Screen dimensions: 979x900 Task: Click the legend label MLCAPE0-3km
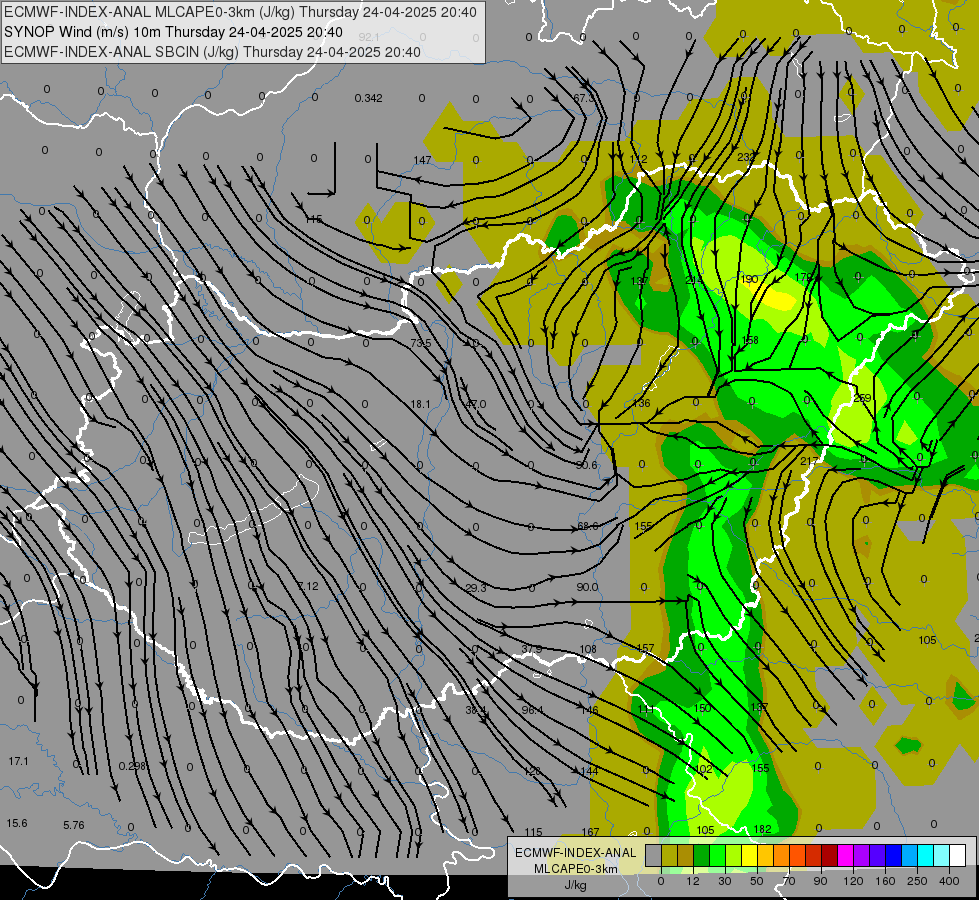[x=576, y=869]
